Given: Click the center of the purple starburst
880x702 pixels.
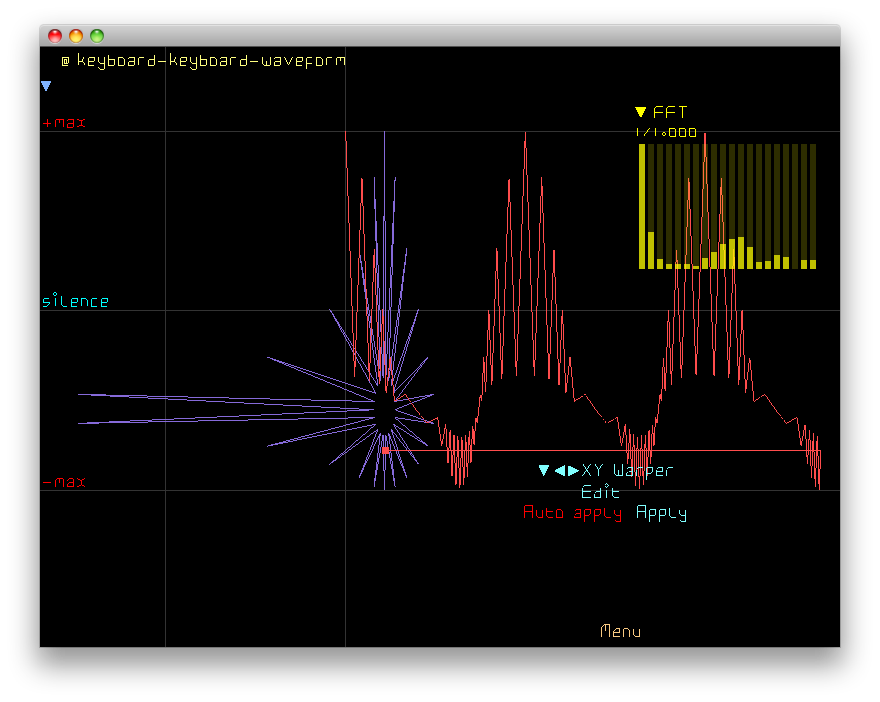Looking at the screenshot, I should click(x=385, y=411).
